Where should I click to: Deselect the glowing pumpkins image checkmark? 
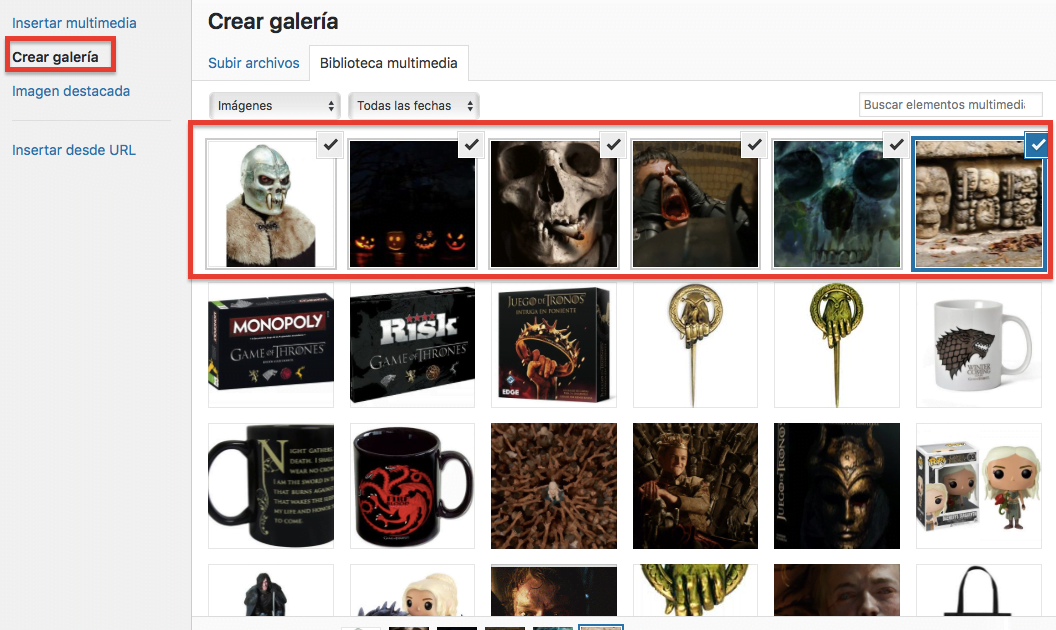(x=471, y=144)
